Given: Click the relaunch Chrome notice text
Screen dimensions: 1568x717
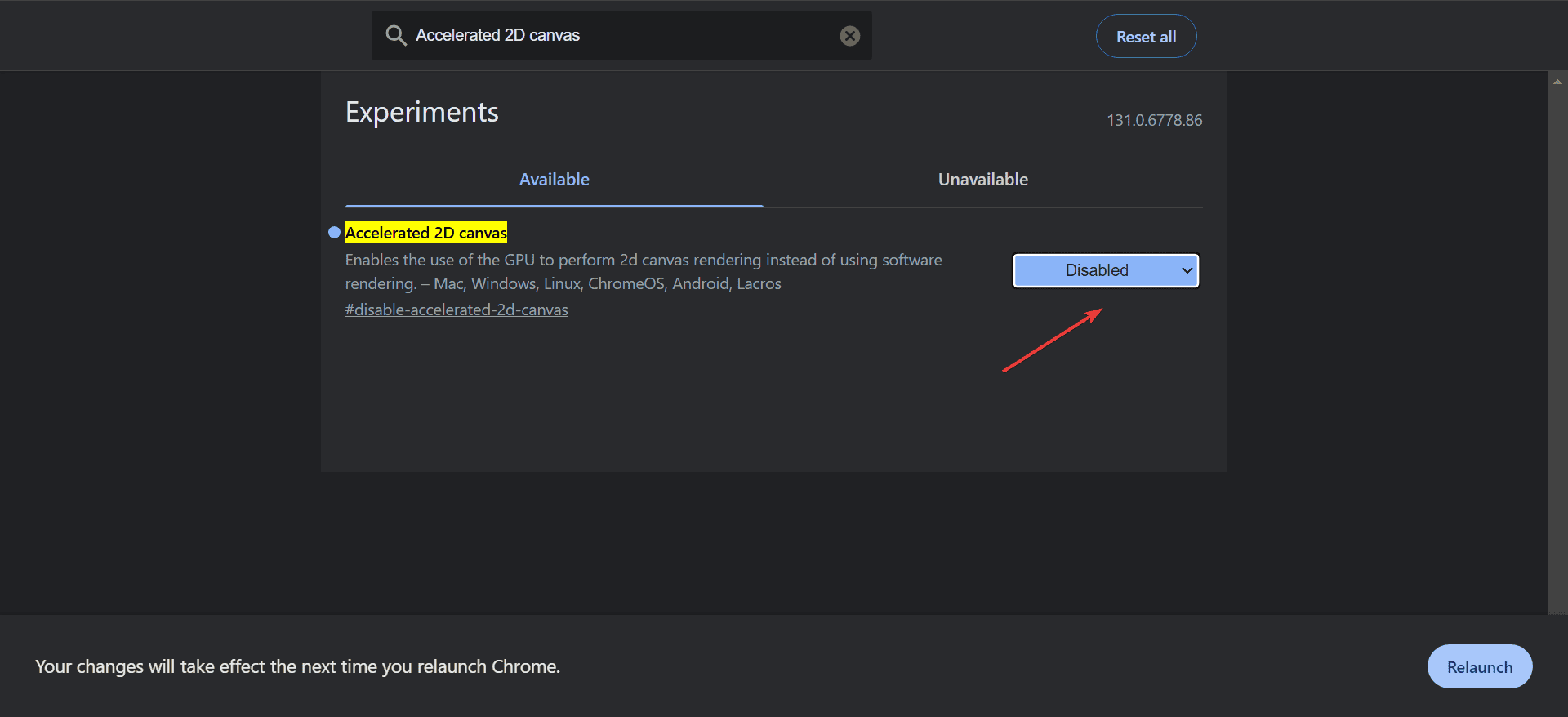Looking at the screenshot, I should [297, 666].
